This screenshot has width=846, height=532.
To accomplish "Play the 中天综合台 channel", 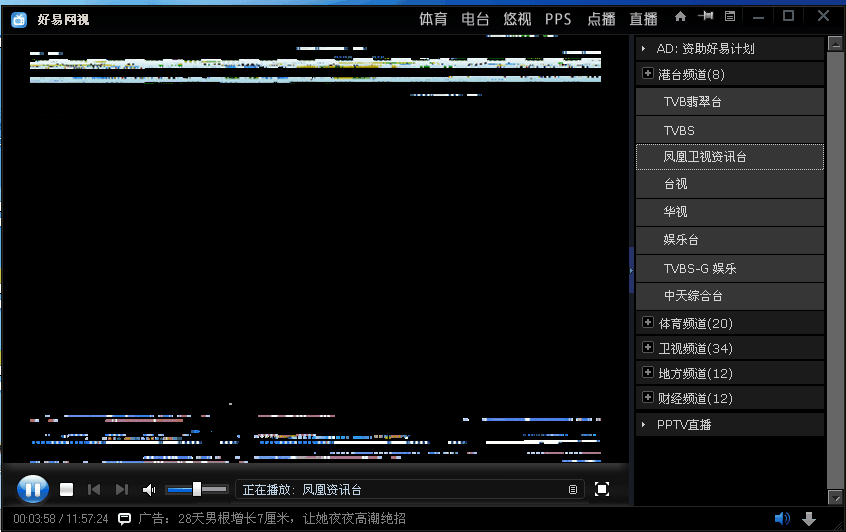I will coord(730,296).
